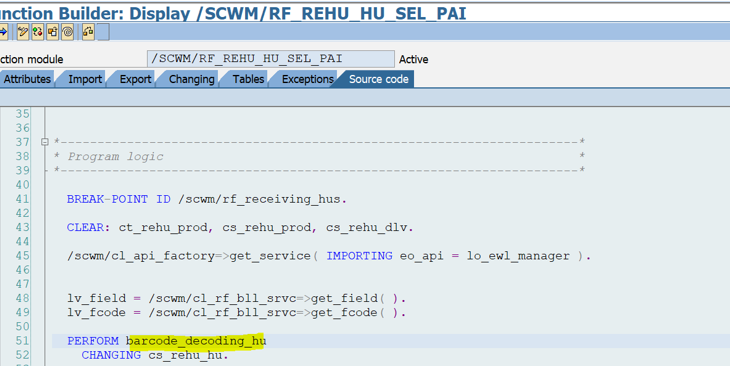Click the forward arrow toolbar icon

3,32
